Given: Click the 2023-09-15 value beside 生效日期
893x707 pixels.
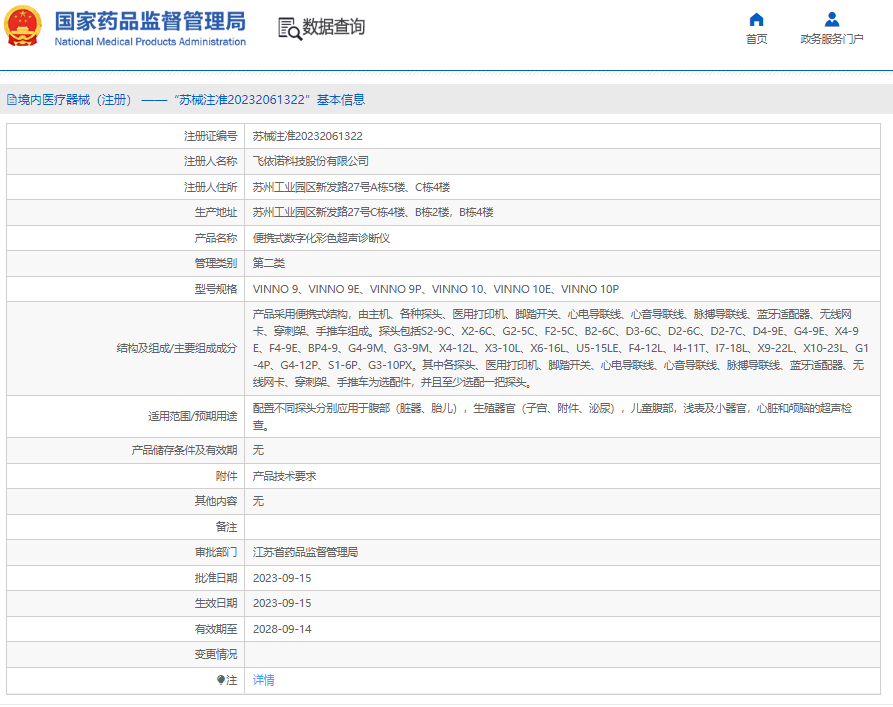Looking at the screenshot, I should 282,603.
